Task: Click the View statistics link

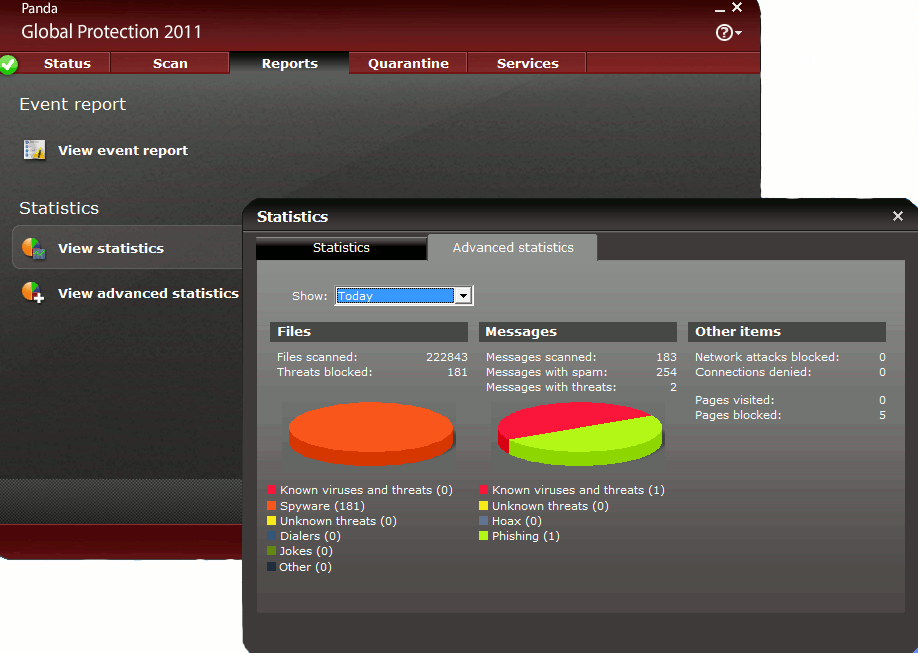Action: click(x=111, y=248)
